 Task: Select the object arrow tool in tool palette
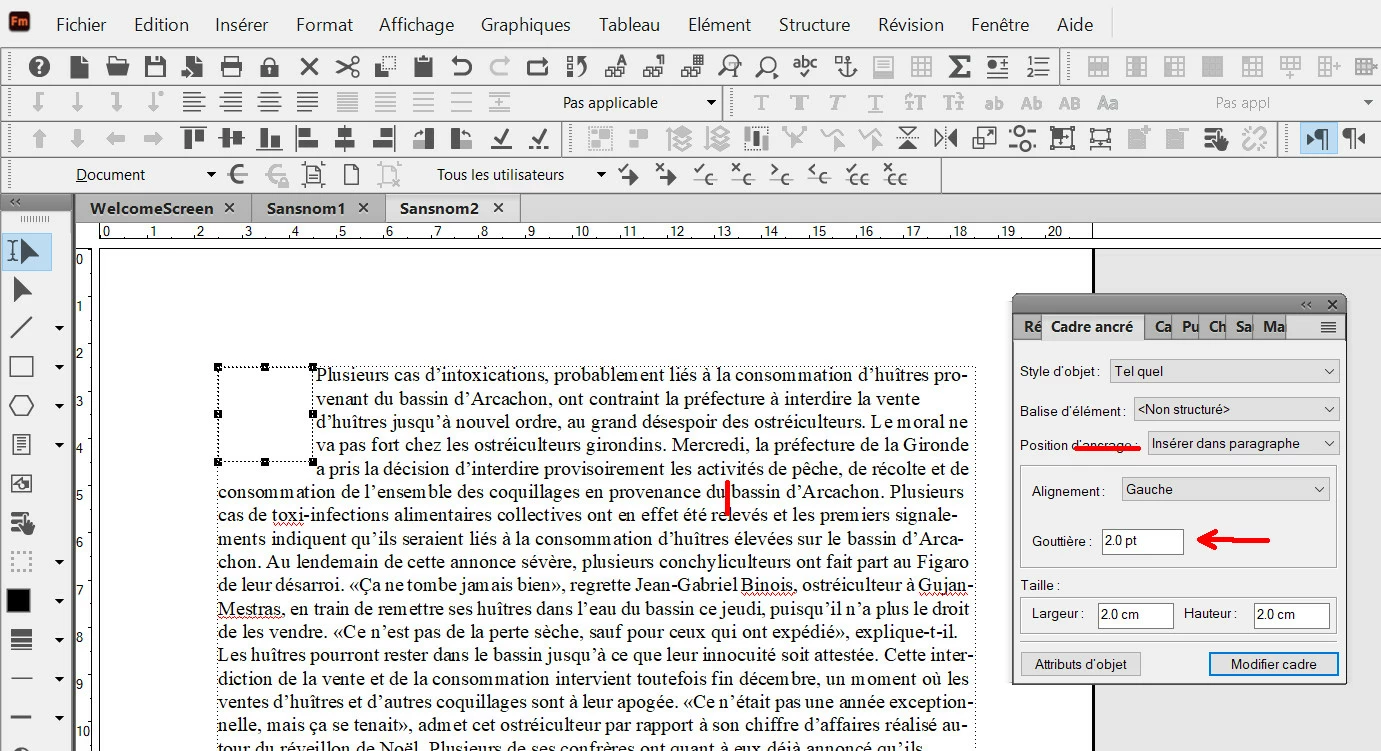point(22,290)
